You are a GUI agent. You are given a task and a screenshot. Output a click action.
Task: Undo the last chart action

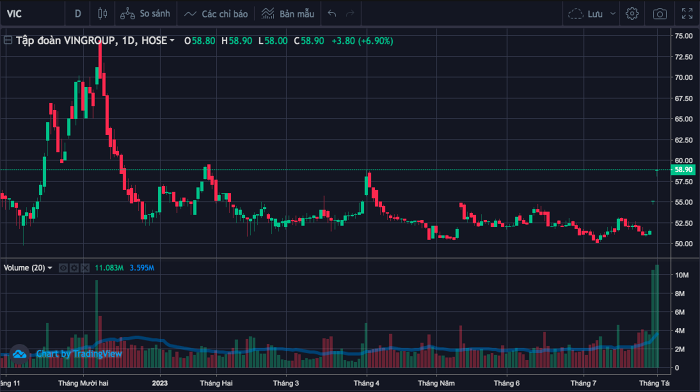[x=332, y=14]
